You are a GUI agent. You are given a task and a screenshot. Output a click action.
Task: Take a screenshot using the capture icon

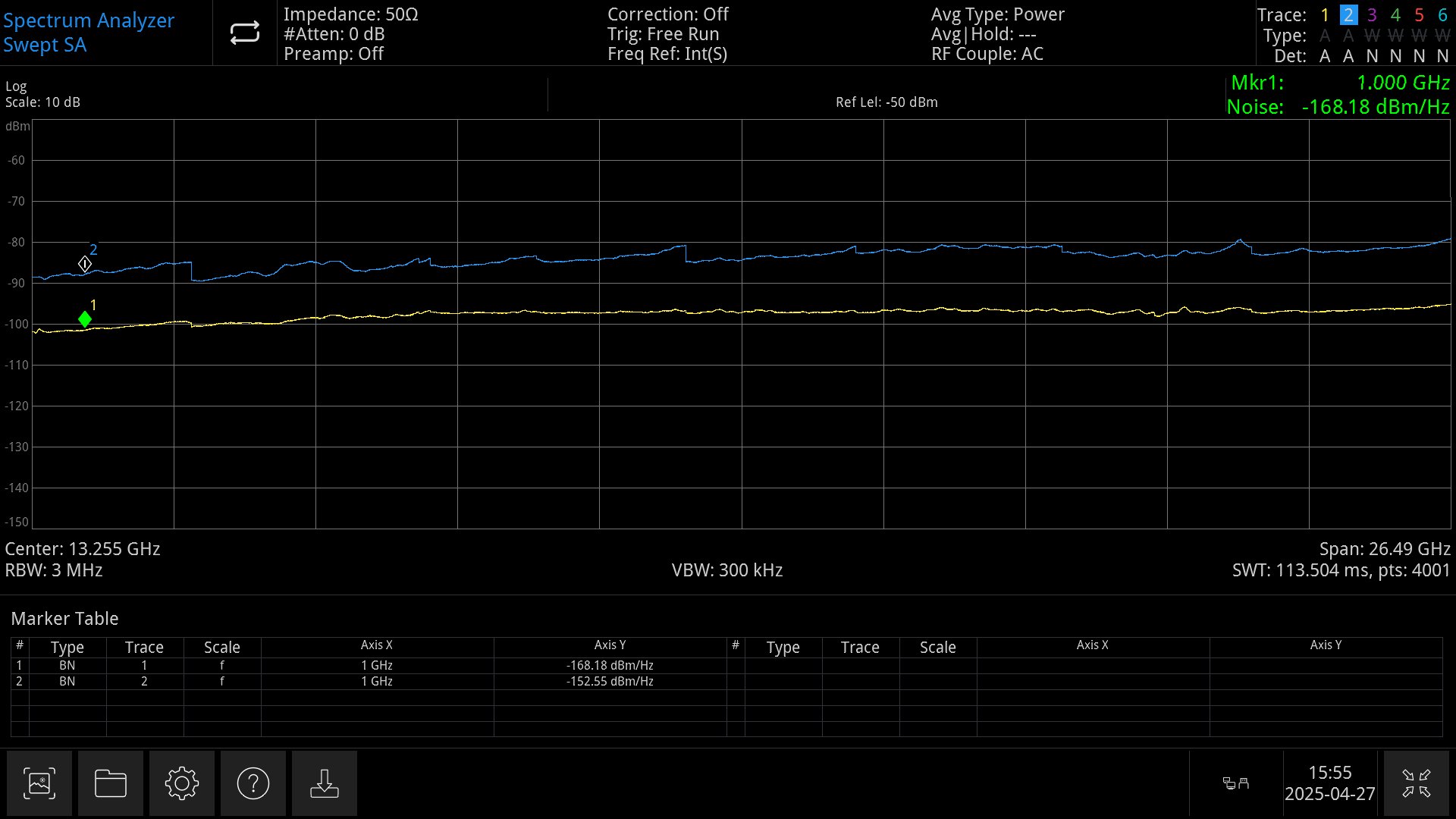tap(39, 783)
